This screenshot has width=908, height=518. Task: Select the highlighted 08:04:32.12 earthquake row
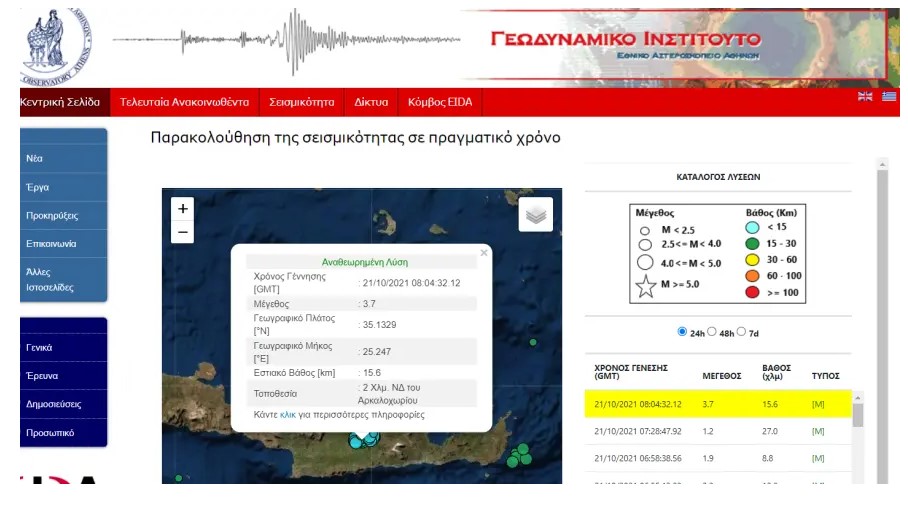(718, 404)
